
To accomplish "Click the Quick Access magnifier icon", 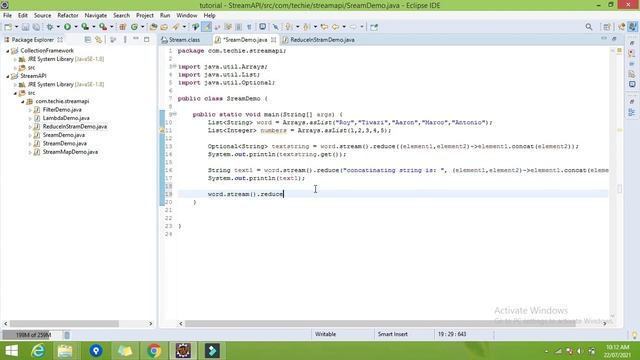I will tap(589, 27).
